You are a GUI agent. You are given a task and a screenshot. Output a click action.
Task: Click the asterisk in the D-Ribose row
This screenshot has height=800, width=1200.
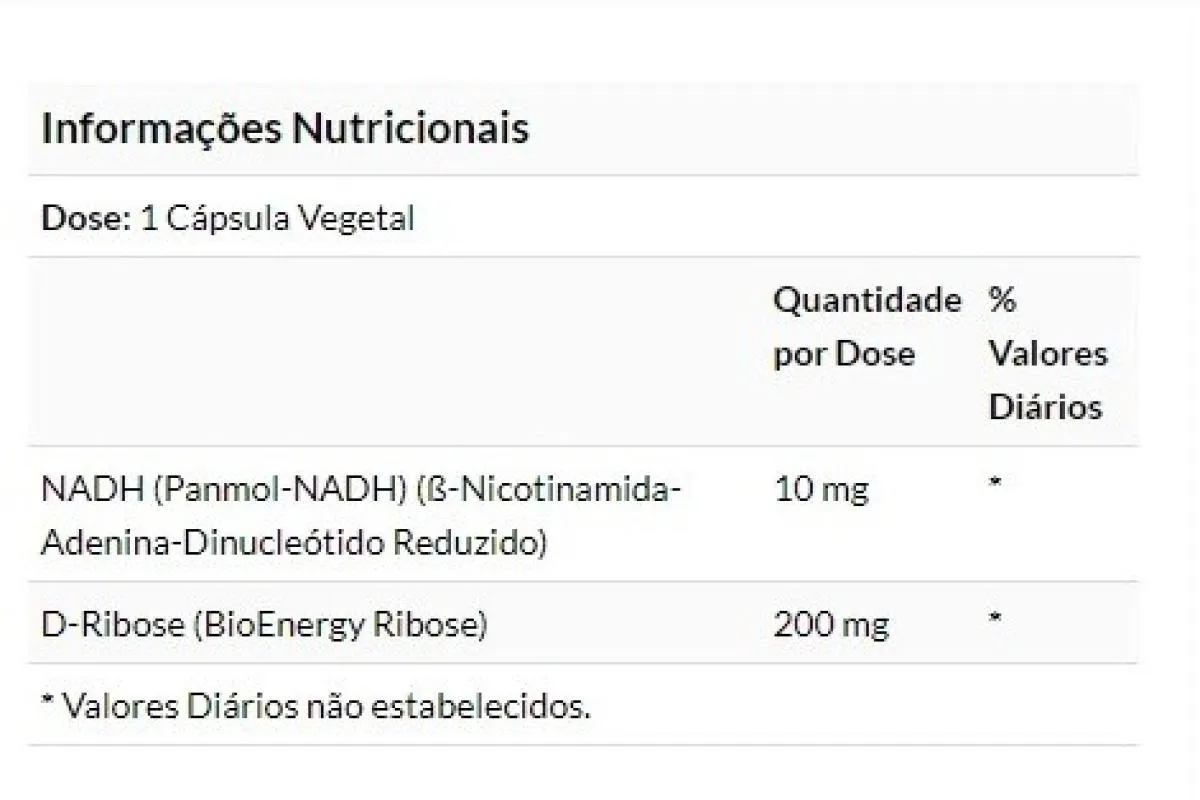click(995, 619)
